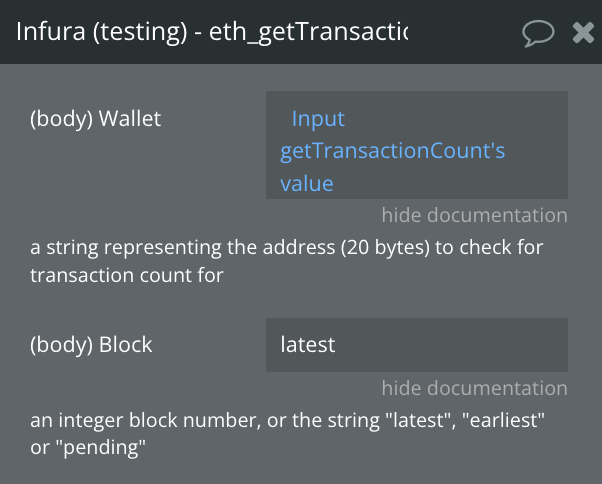602x484 pixels.
Task: Close the Infura property panel
Action: (583, 33)
